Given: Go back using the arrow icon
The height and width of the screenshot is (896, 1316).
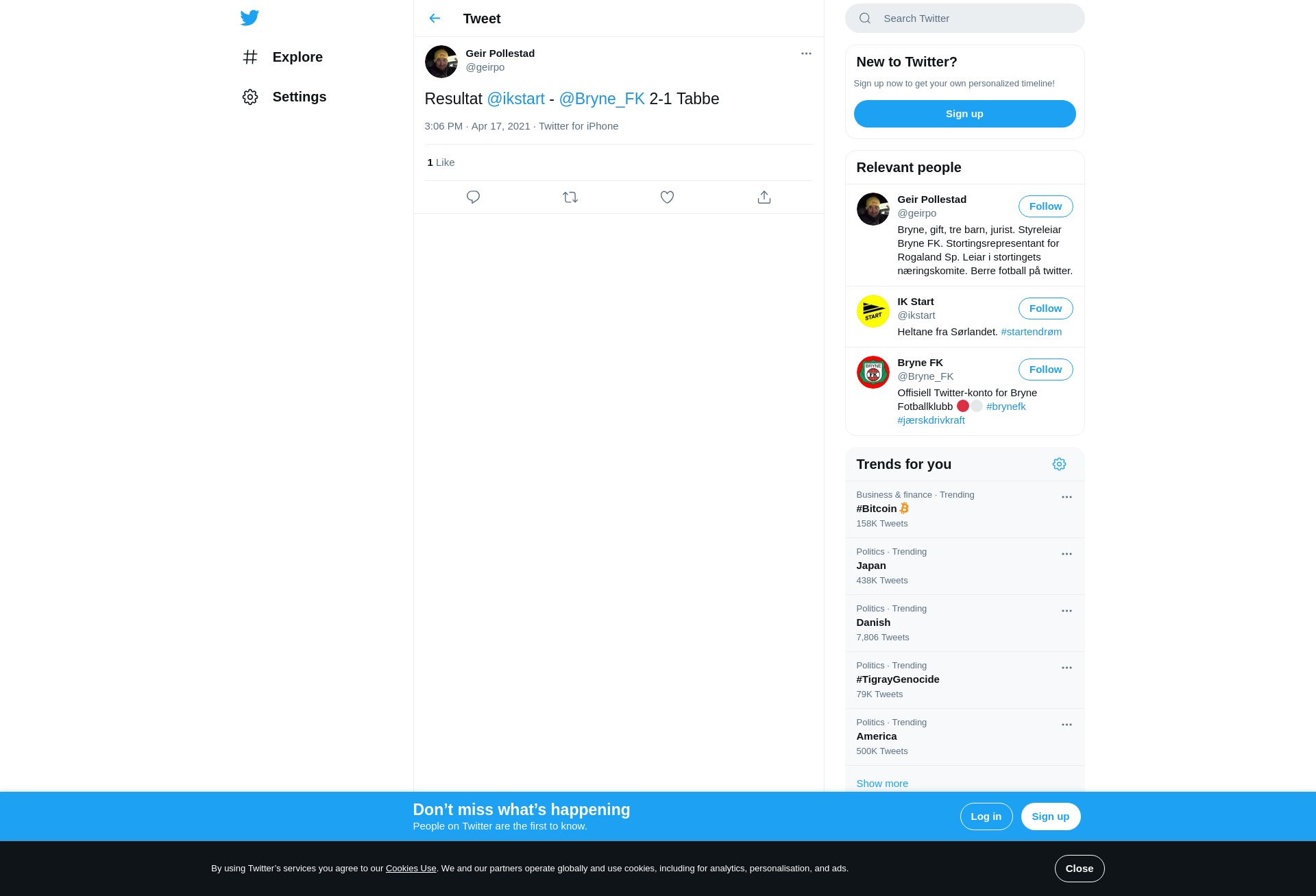Looking at the screenshot, I should click(x=435, y=19).
